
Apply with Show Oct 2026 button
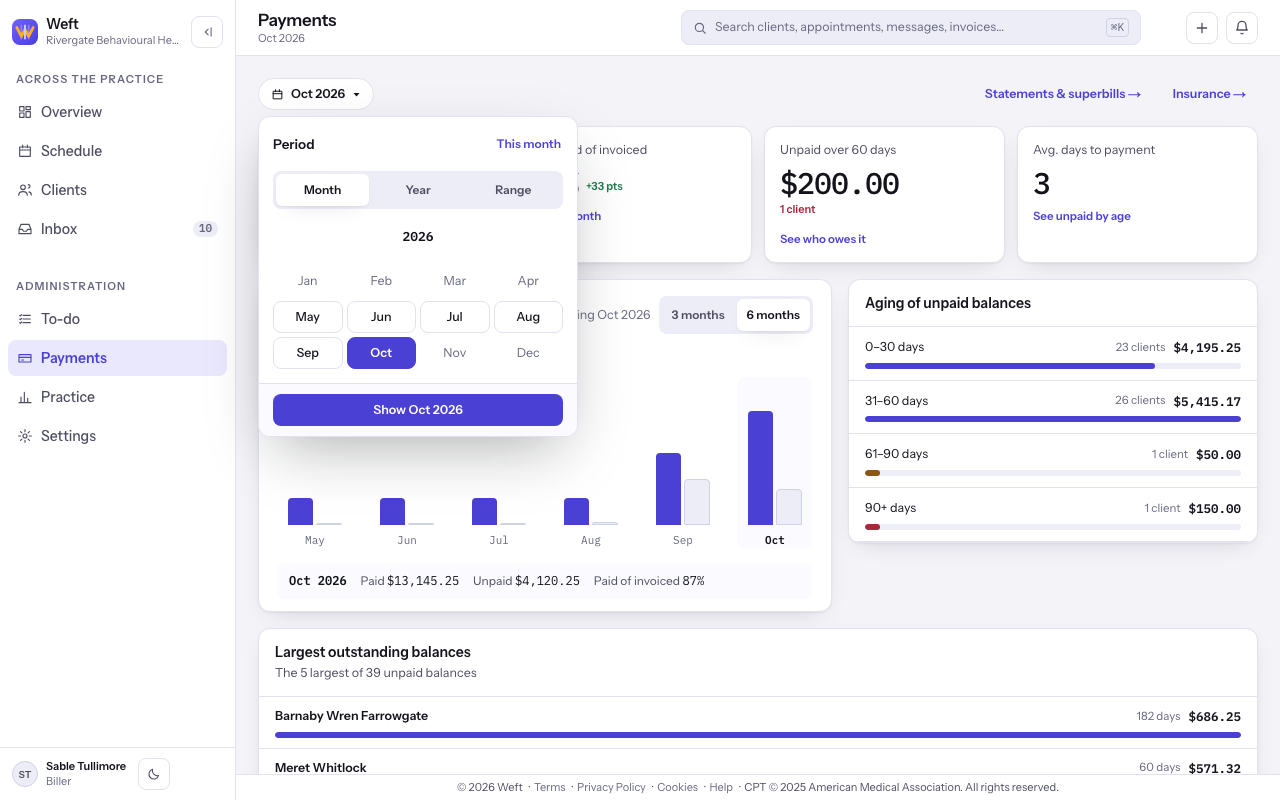(x=418, y=410)
